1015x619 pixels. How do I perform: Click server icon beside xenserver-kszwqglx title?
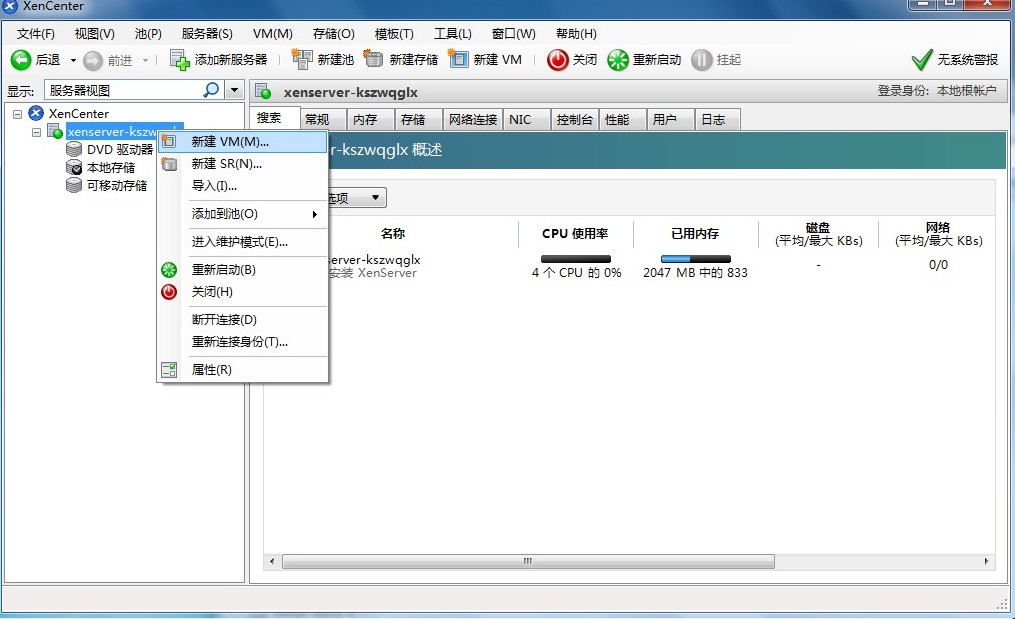(x=263, y=91)
